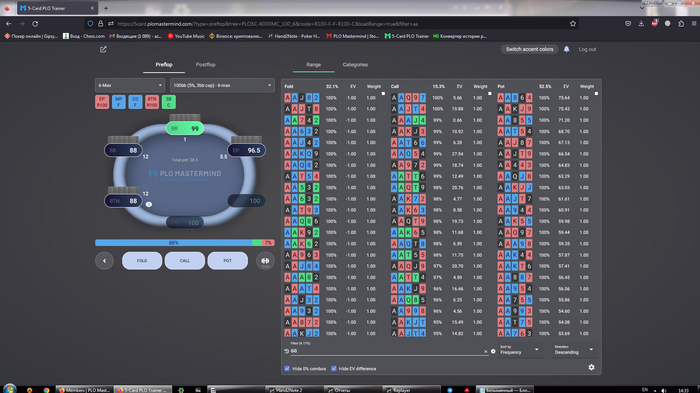Click the EP 96.5 seat on table
Viewport: 700px width, 393px height.
(247, 151)
